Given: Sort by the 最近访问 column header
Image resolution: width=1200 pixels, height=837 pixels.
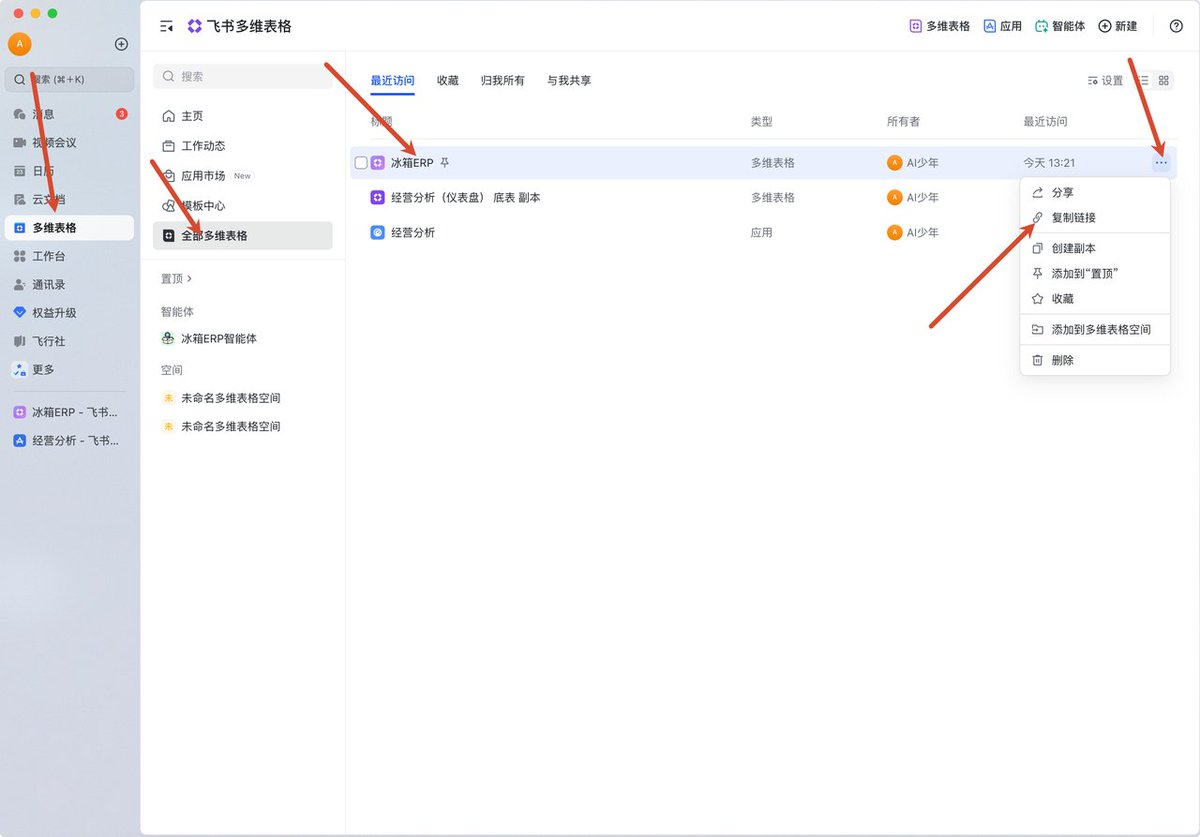Looking at the screenshot, I should (1045, 121).
